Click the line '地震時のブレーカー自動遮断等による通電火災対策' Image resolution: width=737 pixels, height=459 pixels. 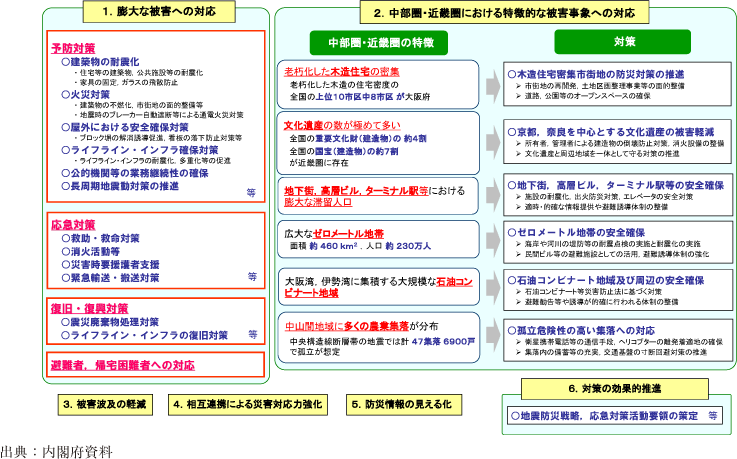coord(158,115)
